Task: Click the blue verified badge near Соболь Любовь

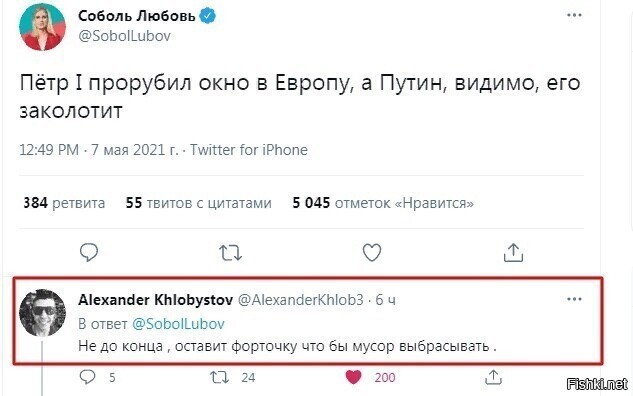Action: click(208, 16)
